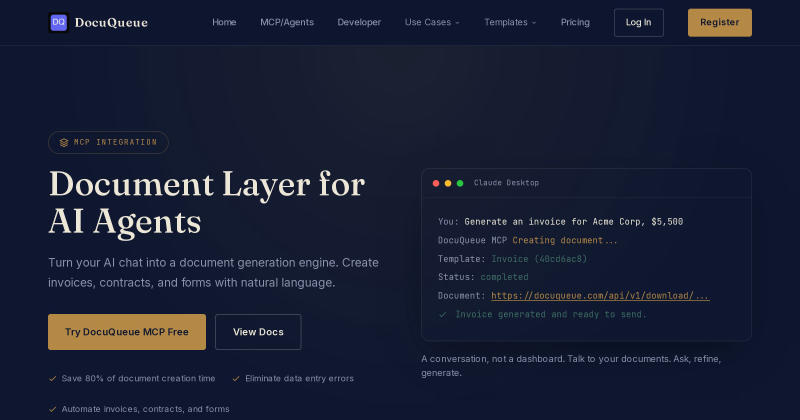Click 'A conversation, not a dashboard' caption
Image resolution: width=800 pixels, height=420 pixels.
[x=571, y=366]
